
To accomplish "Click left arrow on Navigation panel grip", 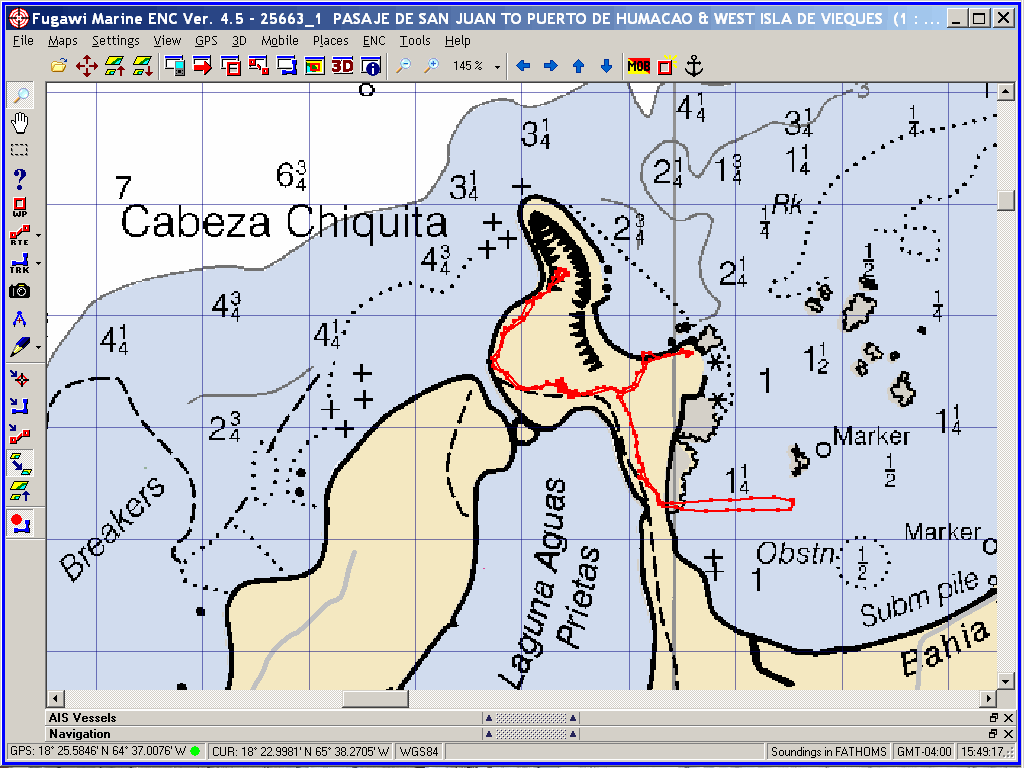I will coord(488,734).
